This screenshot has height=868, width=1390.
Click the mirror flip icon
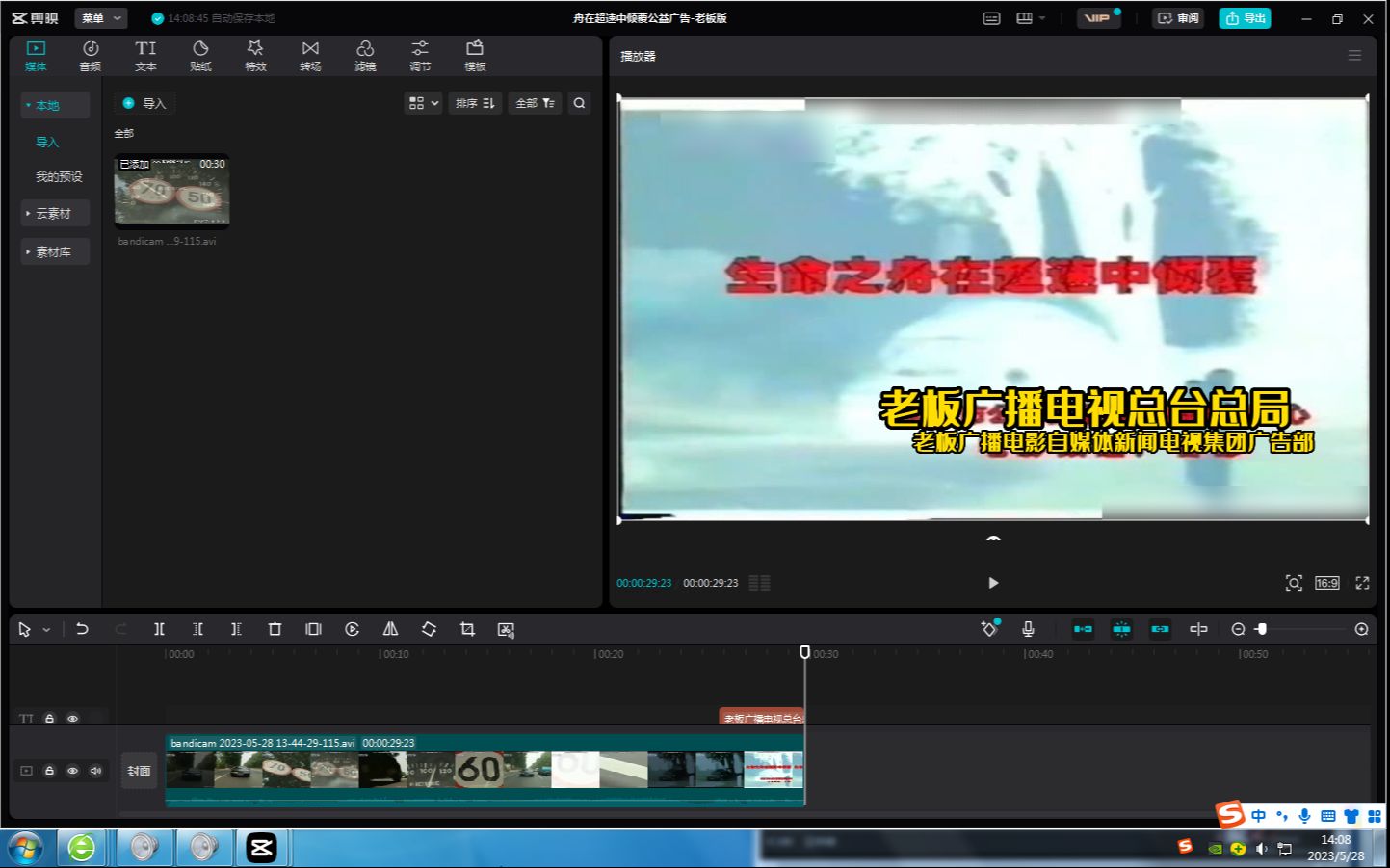click(x=390, y=629)
